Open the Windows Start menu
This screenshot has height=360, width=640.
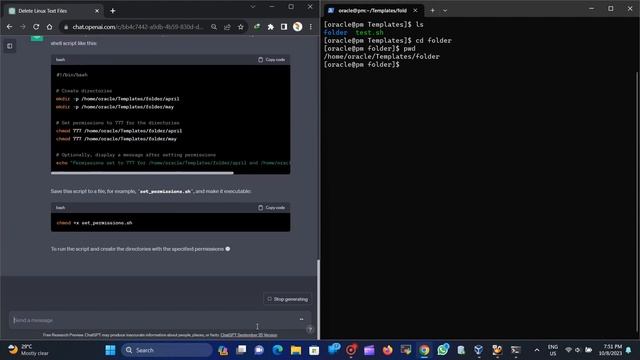[110, 350]
